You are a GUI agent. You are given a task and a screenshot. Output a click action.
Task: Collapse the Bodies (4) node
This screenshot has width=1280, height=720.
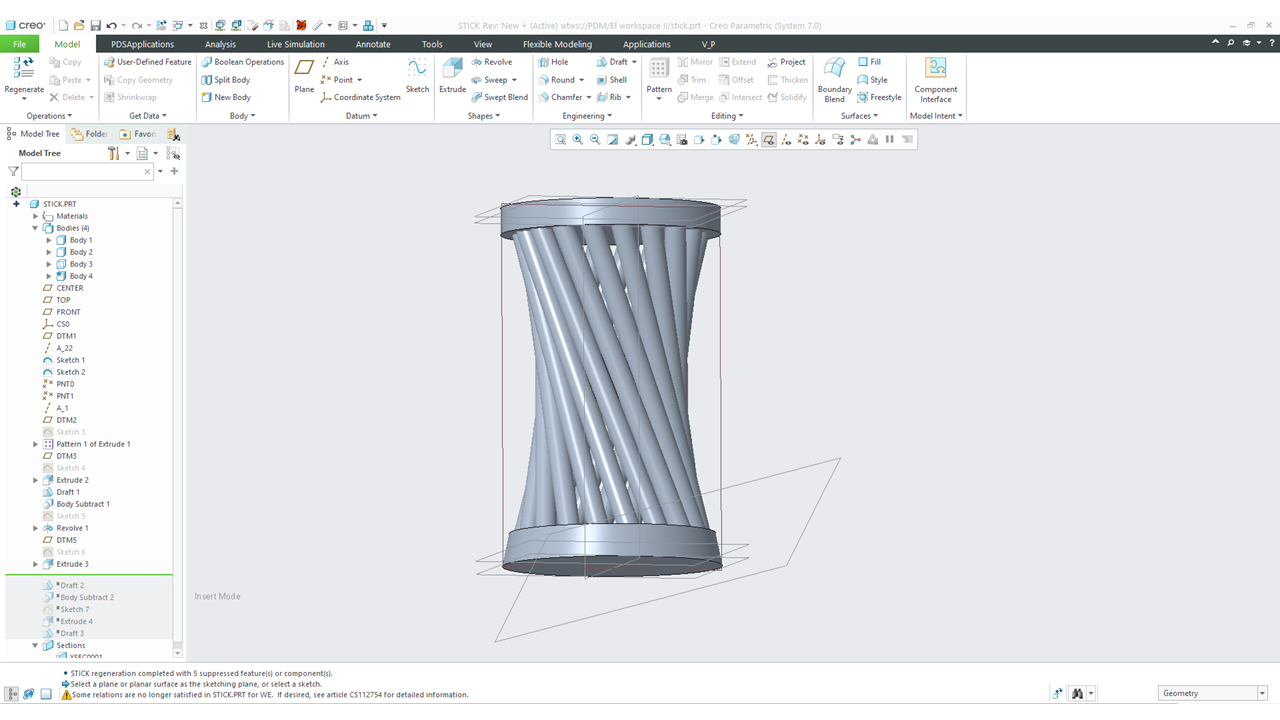36,228
